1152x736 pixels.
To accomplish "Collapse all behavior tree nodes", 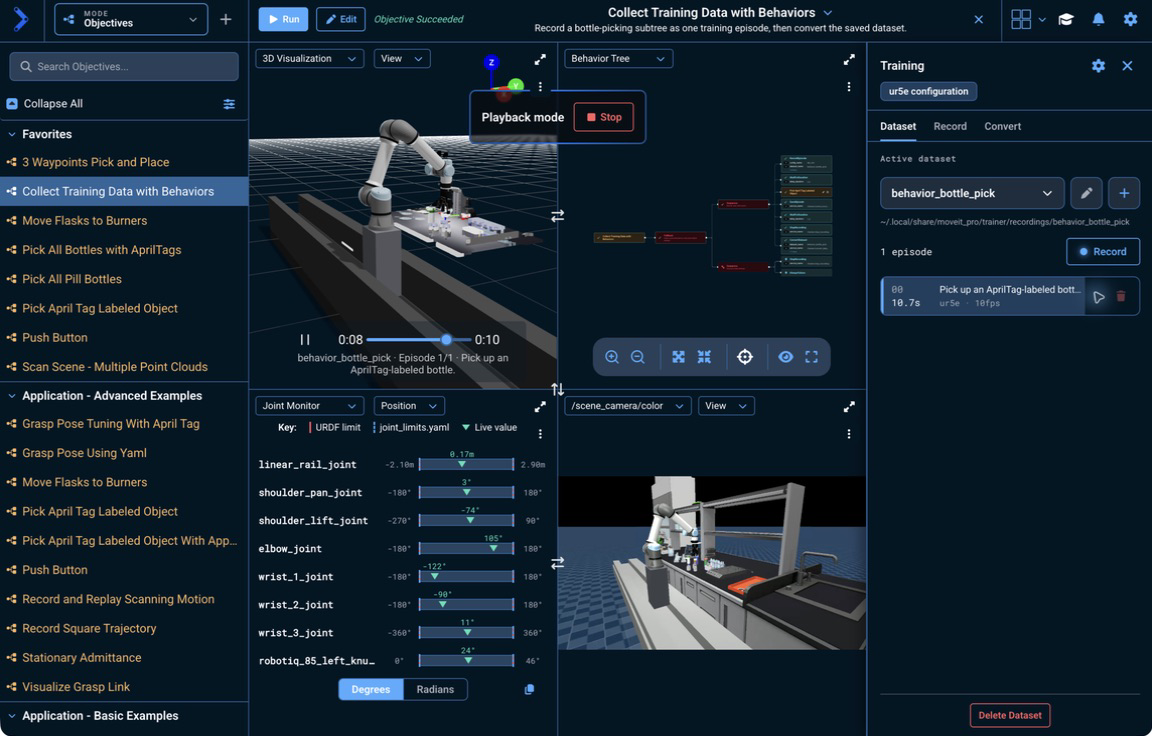I will pos(704,357).
